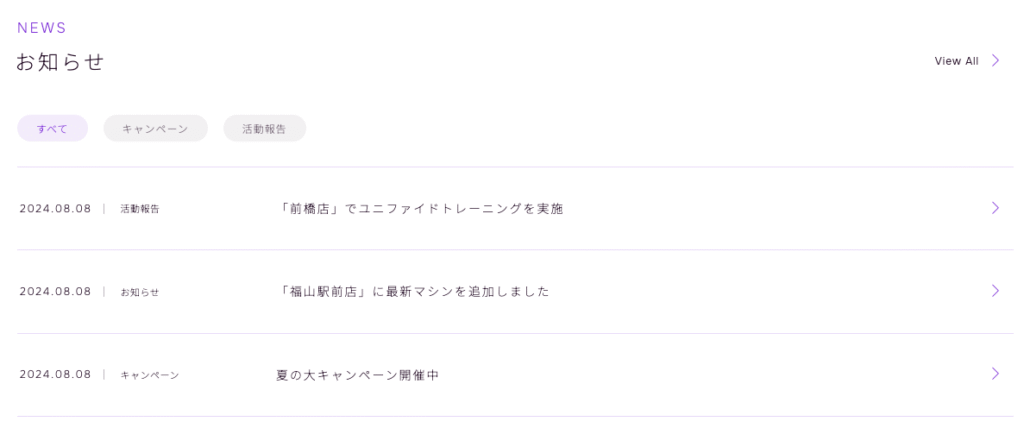
Task: Click the date of the 前橋店 news item
Action: point(55,209)
